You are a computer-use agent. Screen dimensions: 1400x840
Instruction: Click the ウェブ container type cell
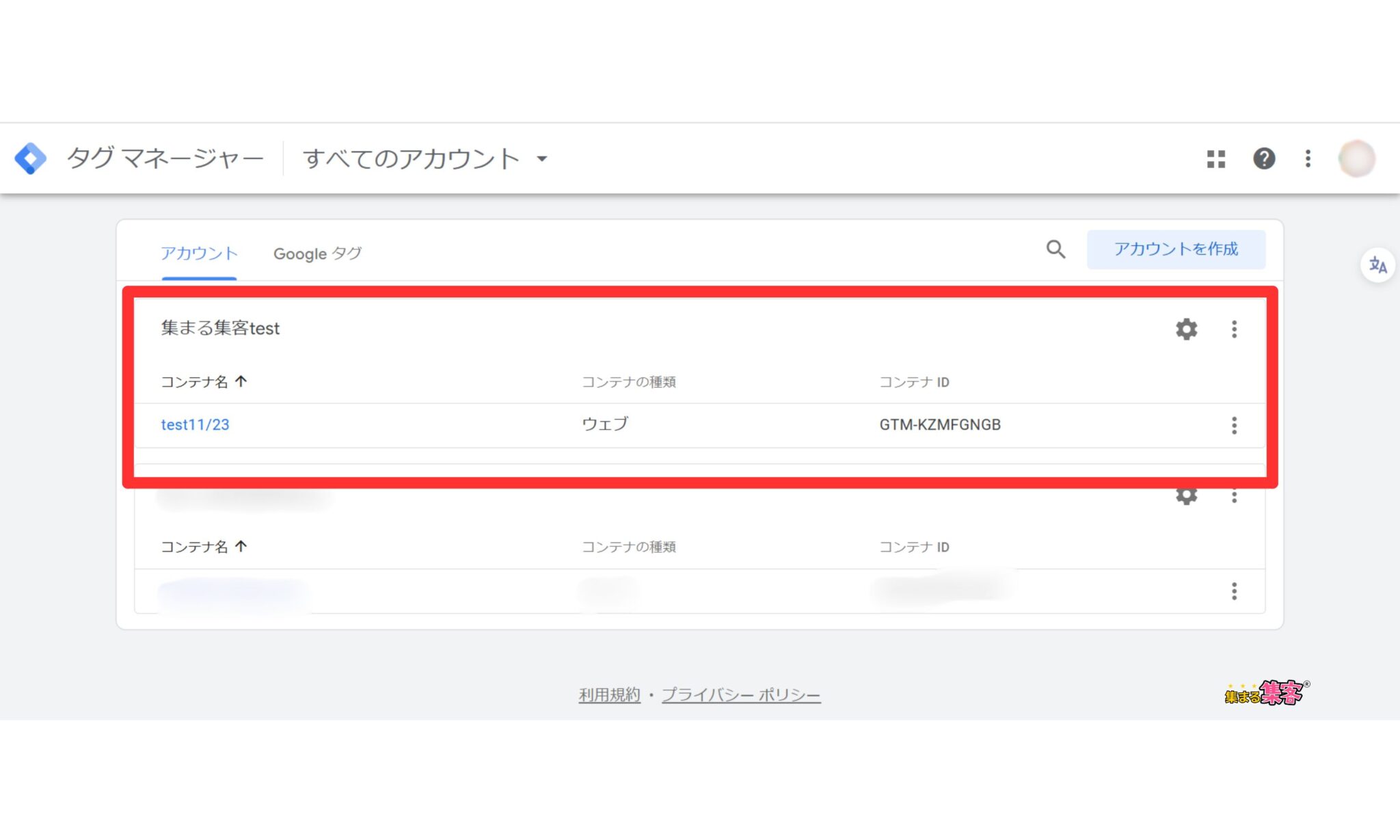pos(605,424)
